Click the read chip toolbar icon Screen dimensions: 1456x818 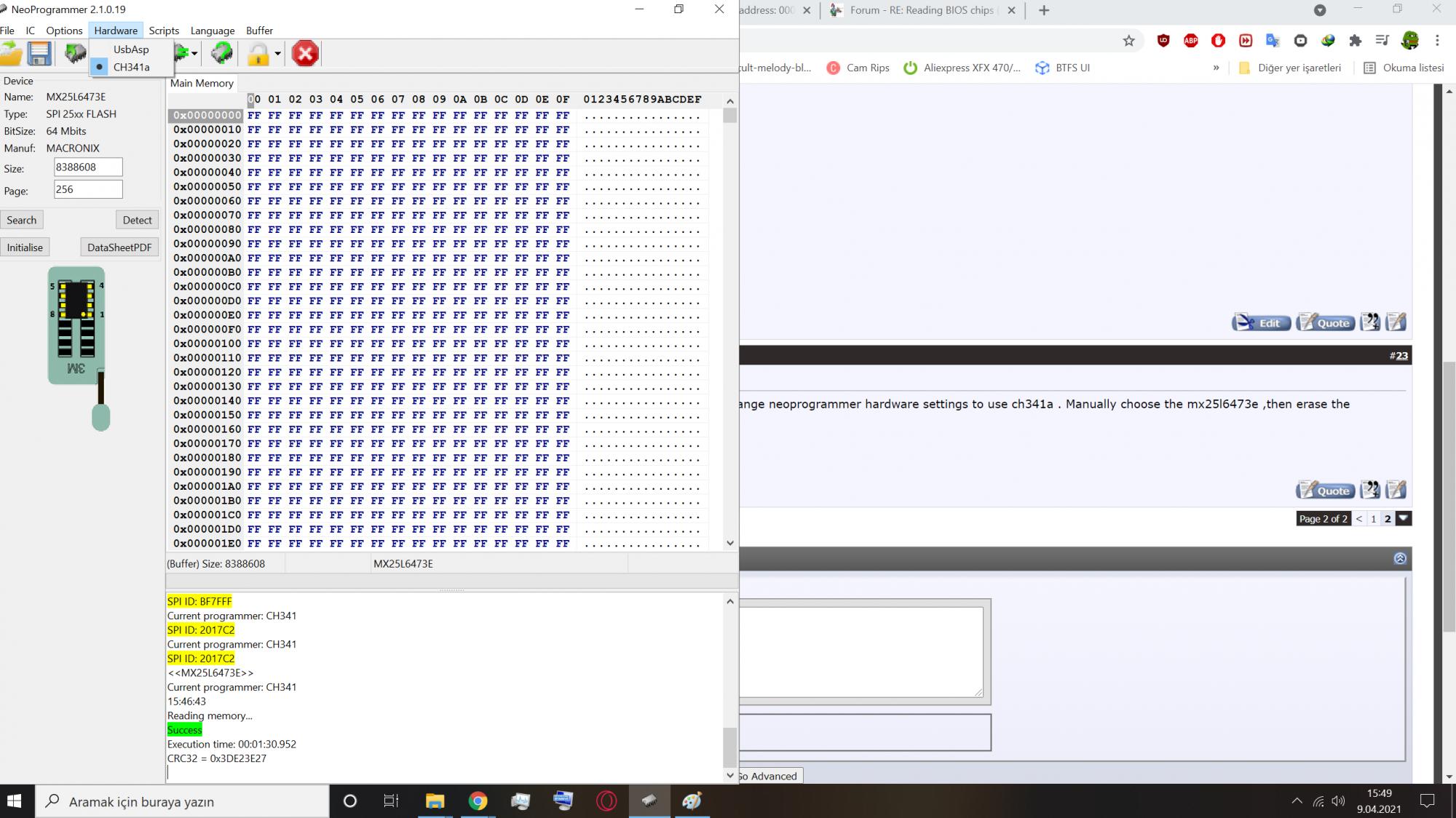tap(75, 54)
